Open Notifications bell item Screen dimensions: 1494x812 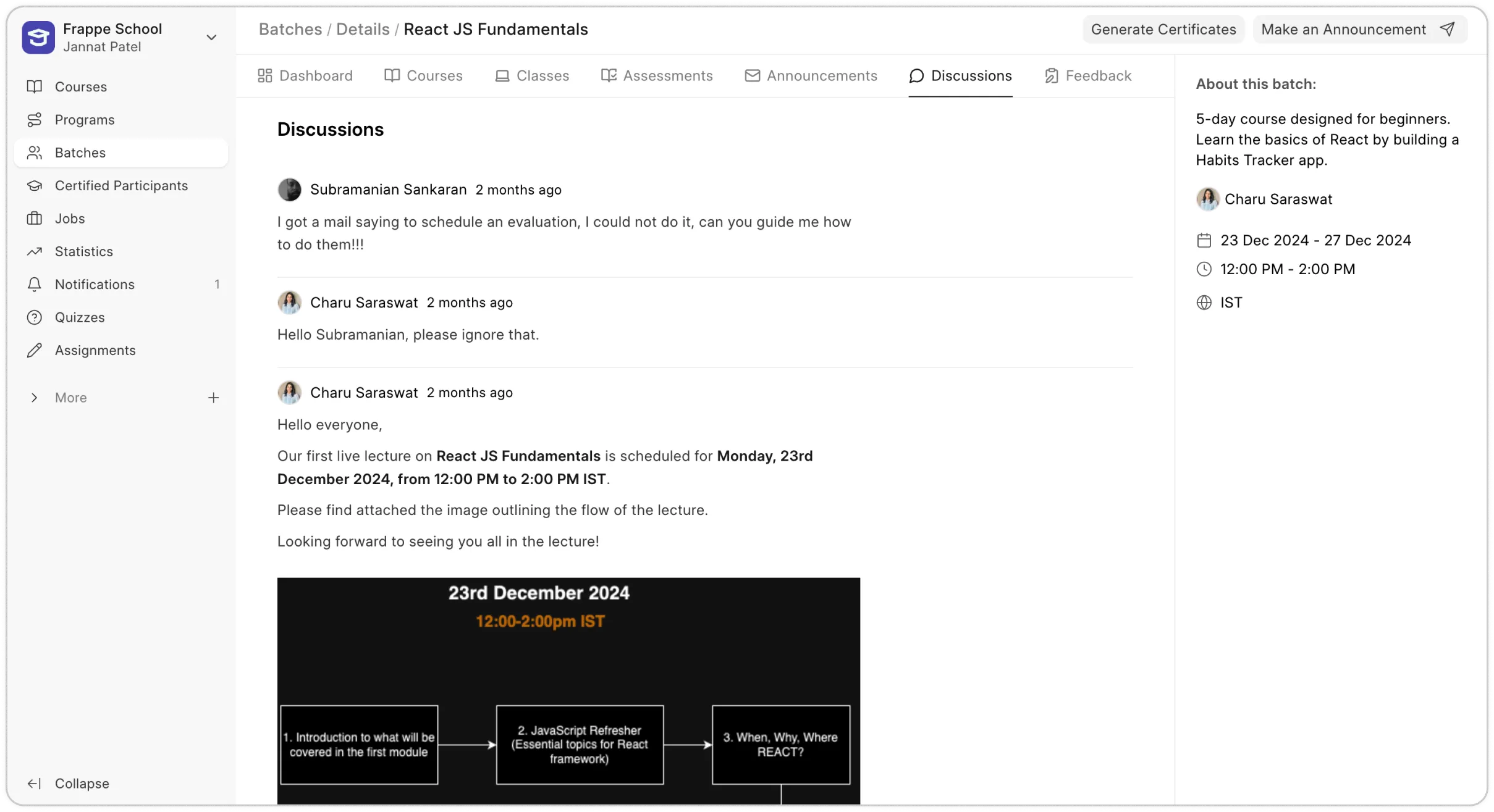pos(95,284)
